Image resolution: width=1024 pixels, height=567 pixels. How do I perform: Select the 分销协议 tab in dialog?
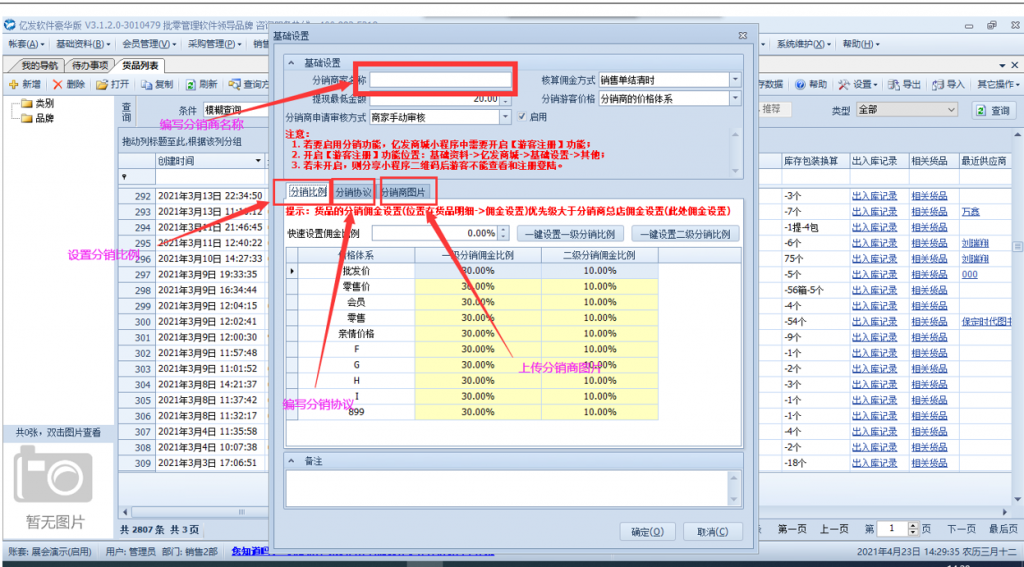353,192
